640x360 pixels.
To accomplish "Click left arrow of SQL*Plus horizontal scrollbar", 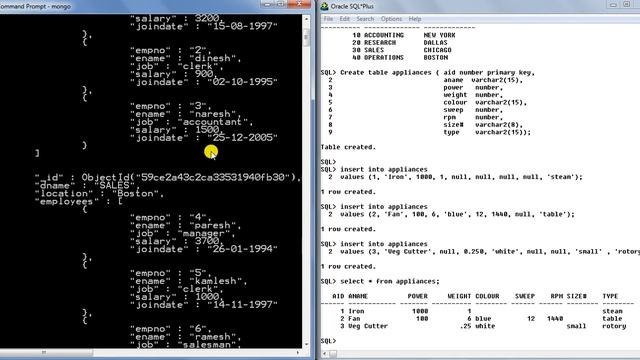I will (325, 353).
